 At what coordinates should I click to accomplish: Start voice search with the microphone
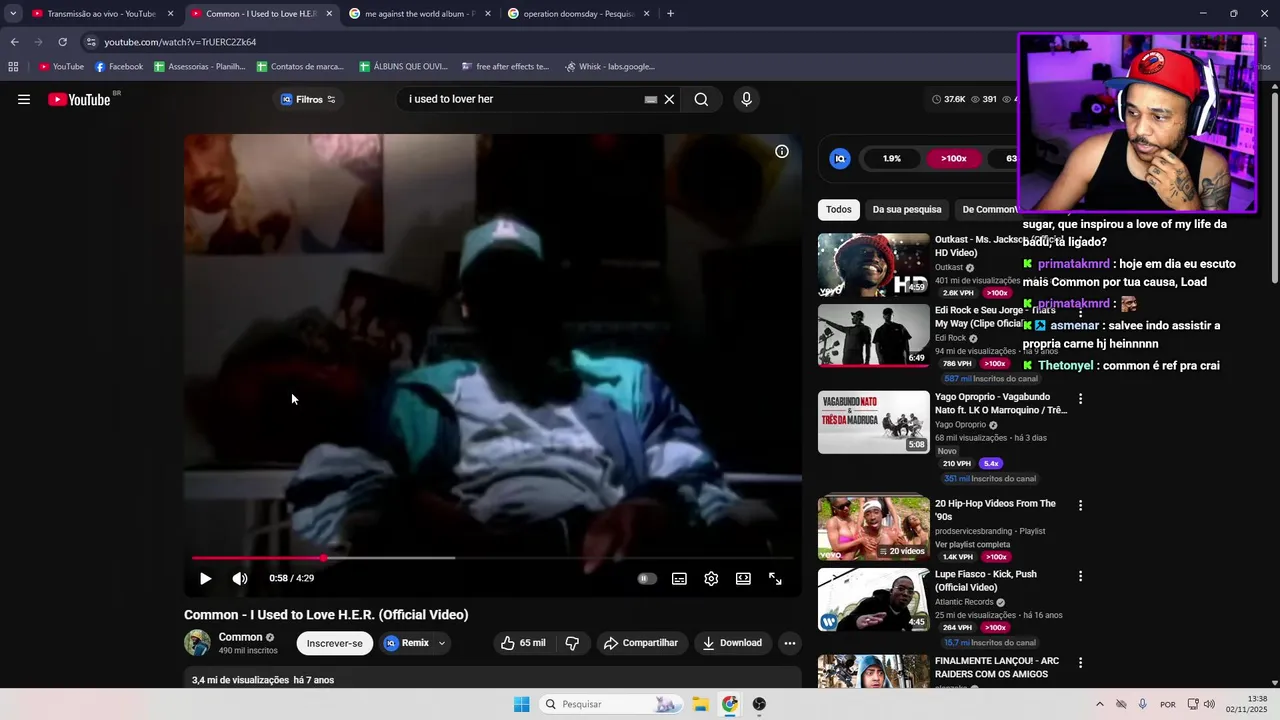(746, 99)
